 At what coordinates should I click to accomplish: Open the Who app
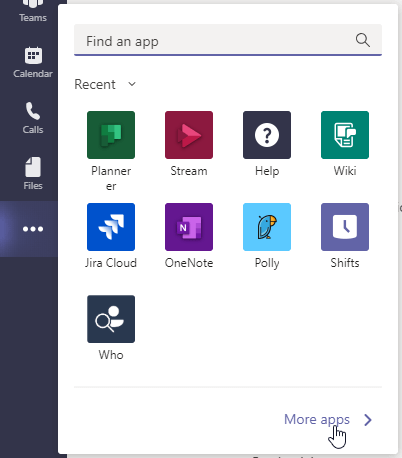(x=111, y=319)
